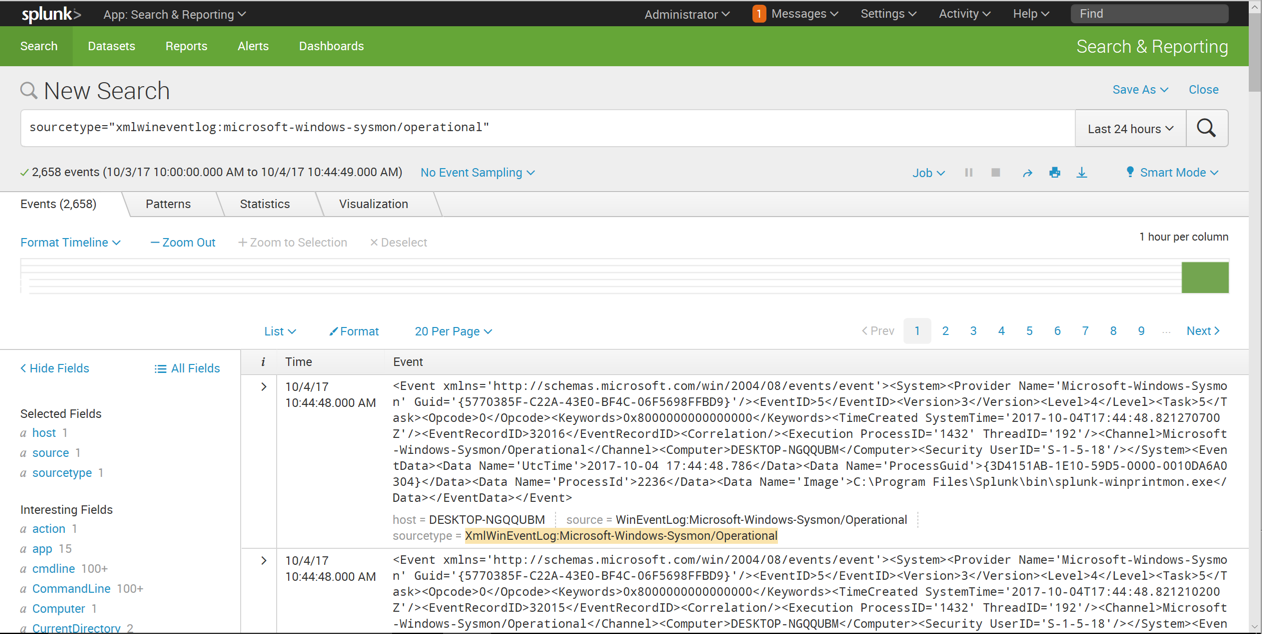Go to Alerts nav tab

click(253, 46)
